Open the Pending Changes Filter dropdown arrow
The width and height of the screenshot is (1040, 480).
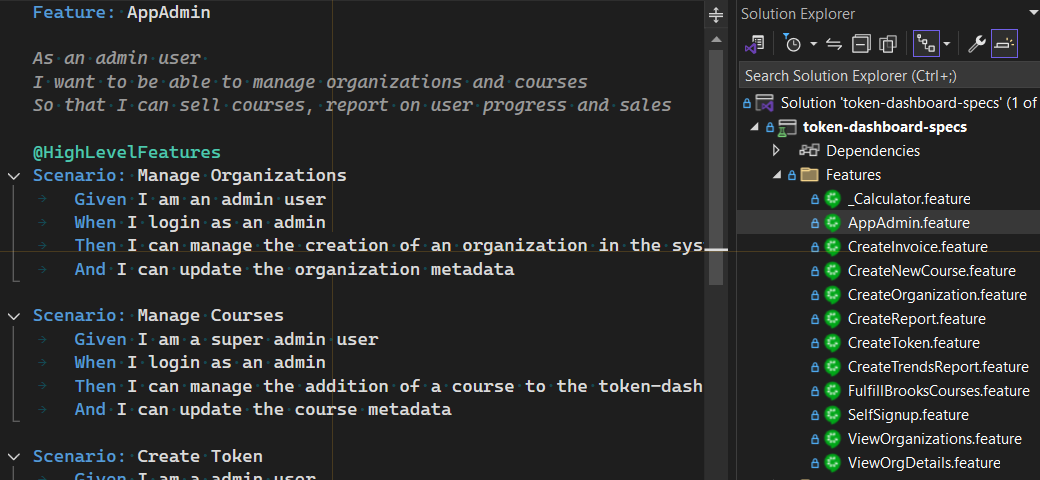tap(813, 45)
